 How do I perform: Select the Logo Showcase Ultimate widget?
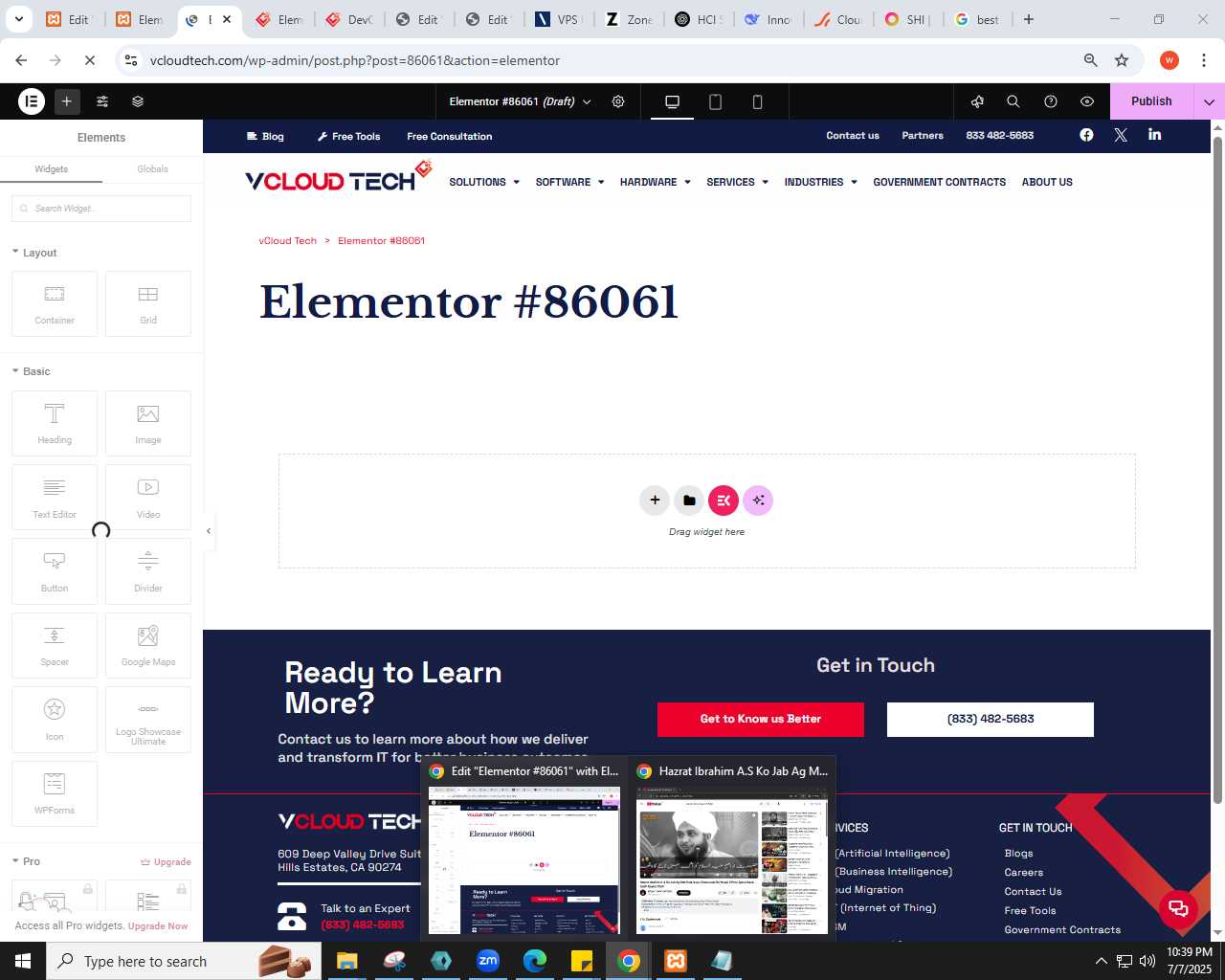tap(148, 720)
